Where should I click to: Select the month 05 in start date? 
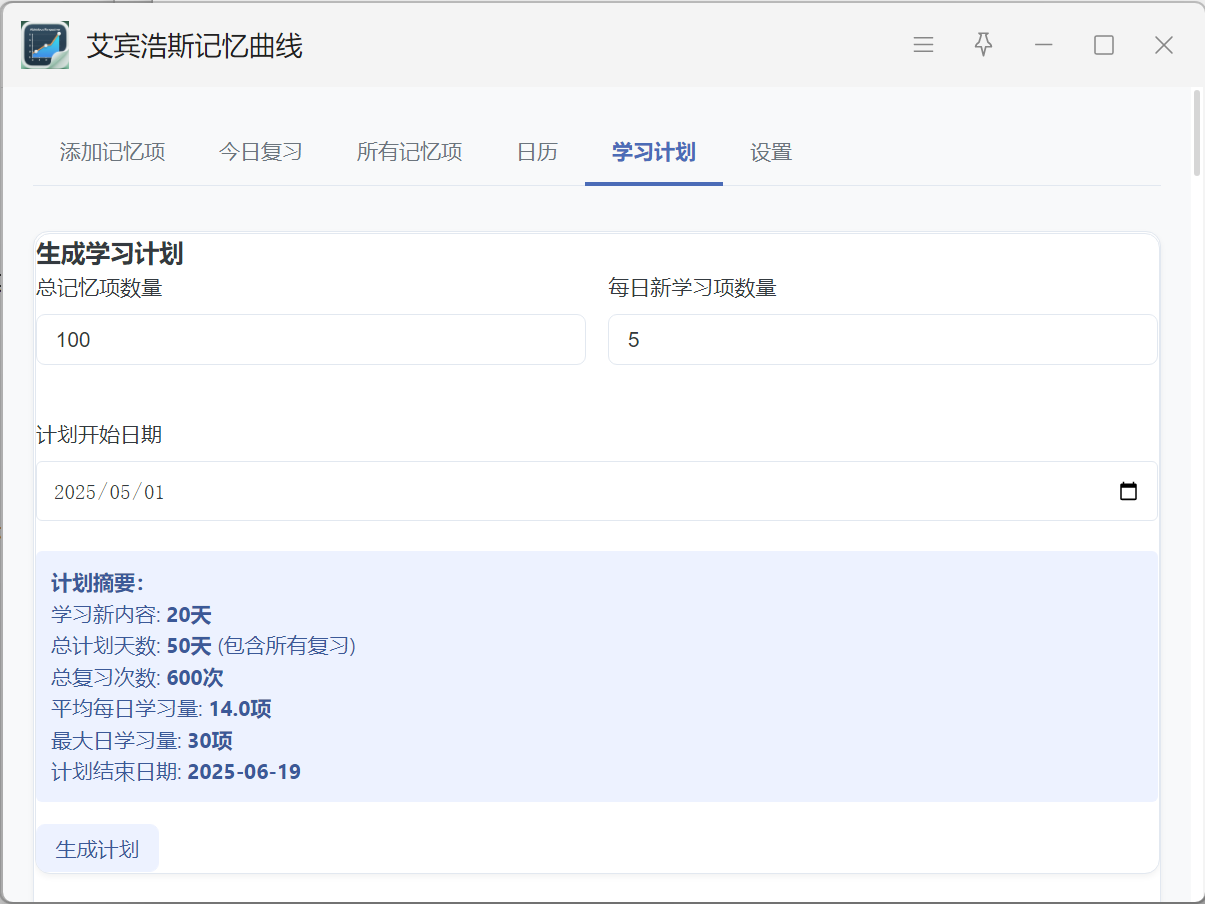[x=120, y=492]
